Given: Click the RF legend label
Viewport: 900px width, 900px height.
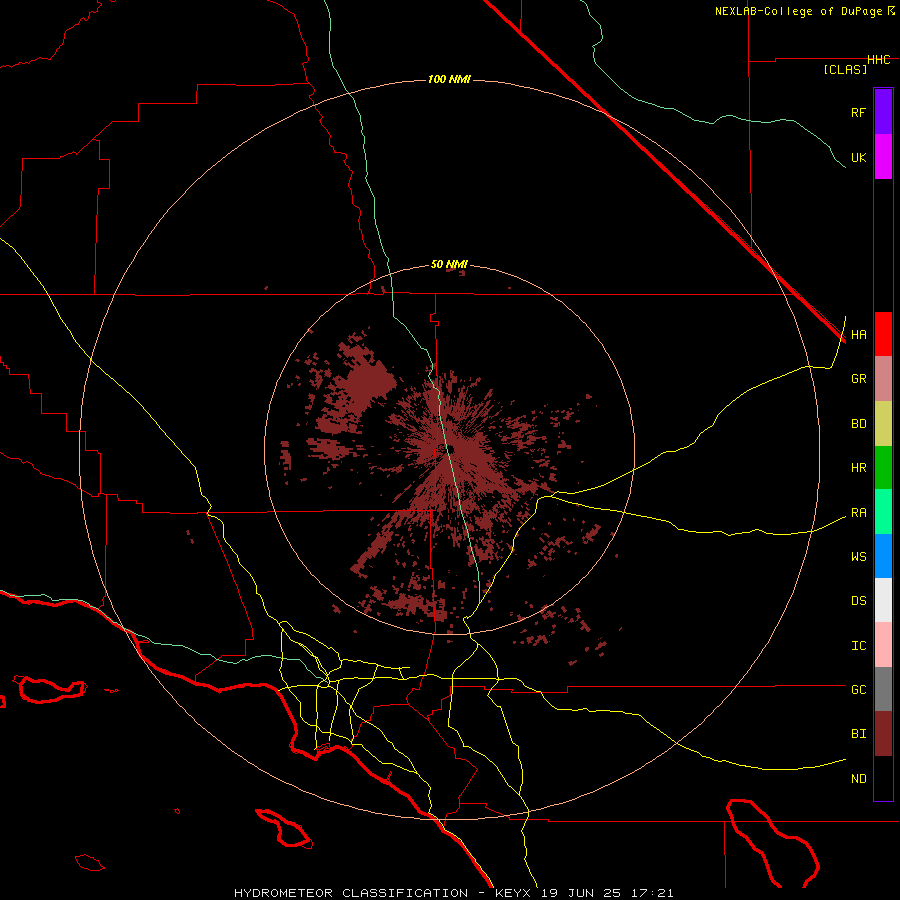Looking at the screenshot, I should tap(858, 112).
